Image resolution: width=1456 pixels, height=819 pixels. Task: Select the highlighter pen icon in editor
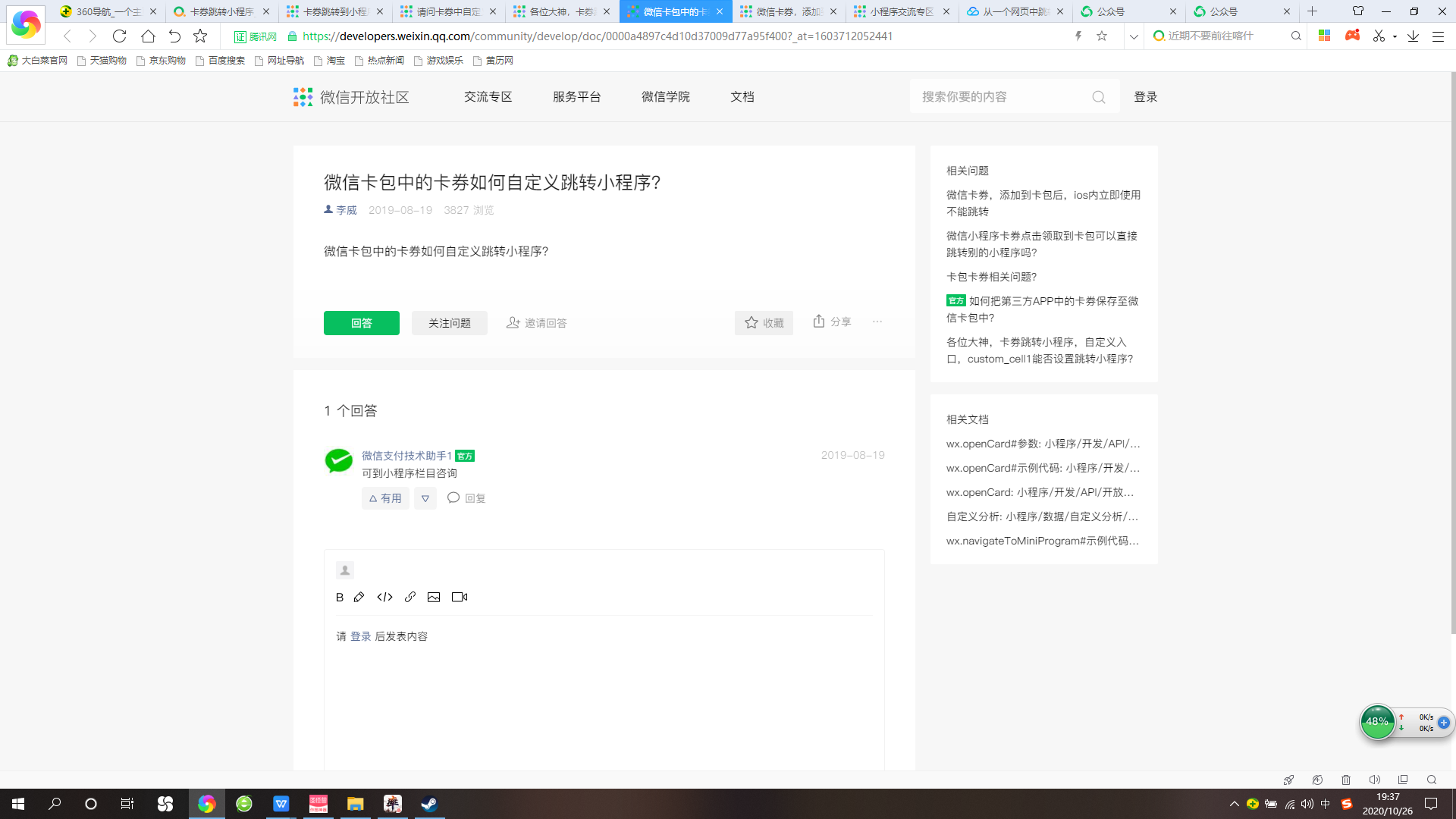[x=359, y=598]
